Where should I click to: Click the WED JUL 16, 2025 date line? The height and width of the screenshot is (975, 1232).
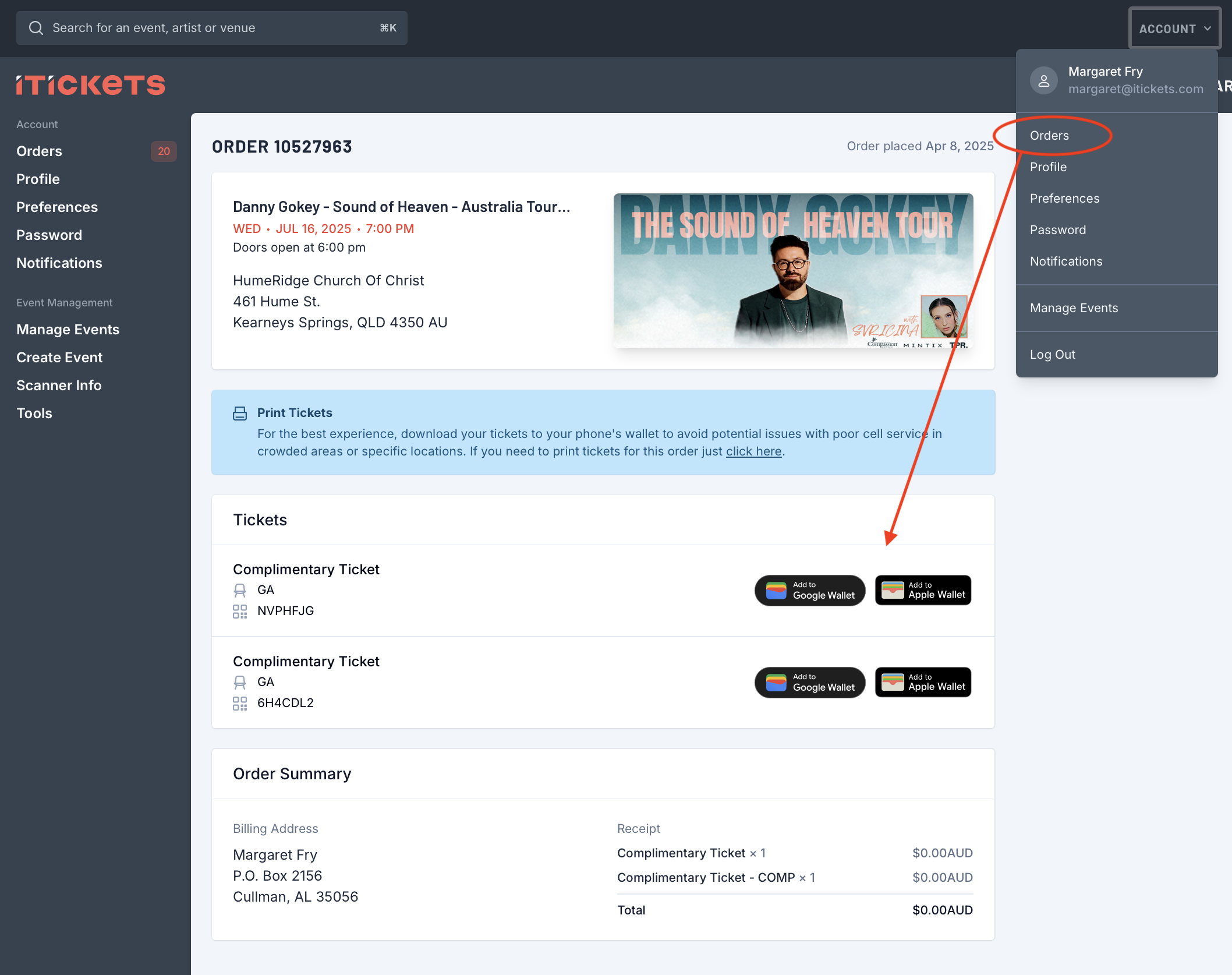323,229
